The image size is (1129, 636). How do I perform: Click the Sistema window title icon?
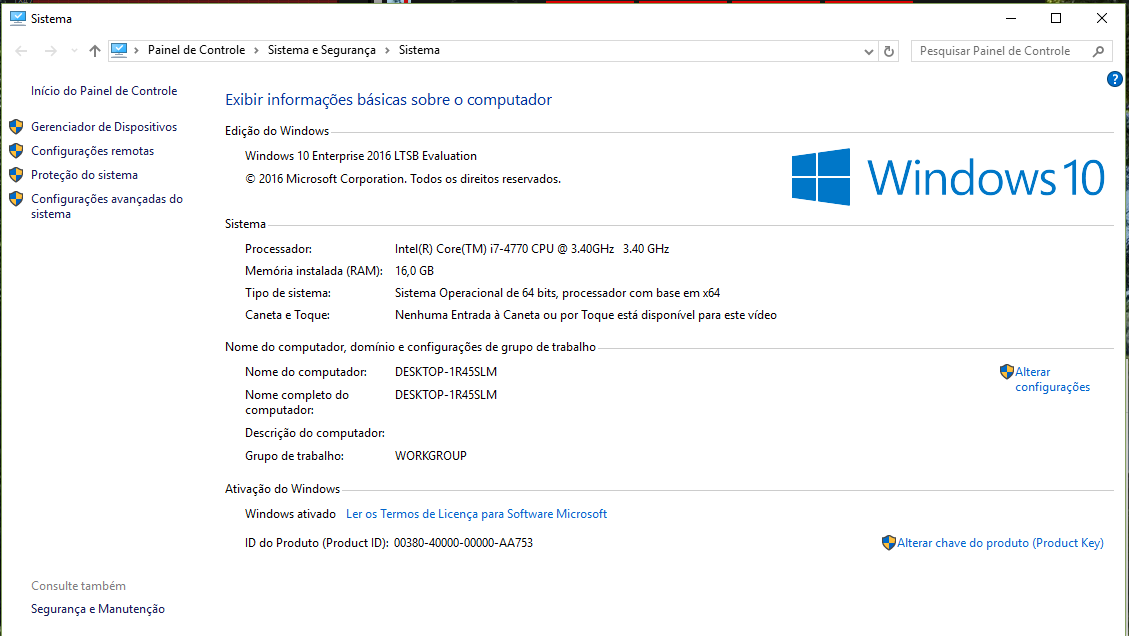tap(18, 18)
